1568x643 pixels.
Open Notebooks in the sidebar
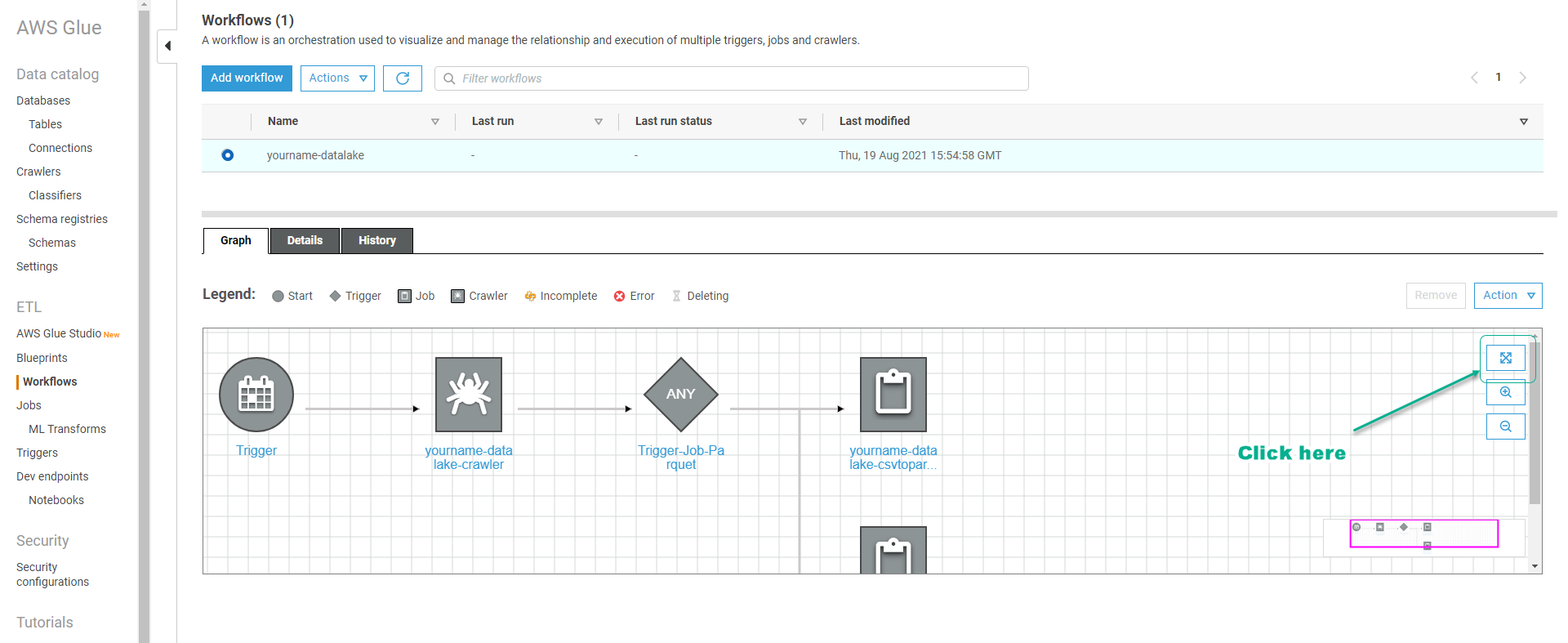56,500
